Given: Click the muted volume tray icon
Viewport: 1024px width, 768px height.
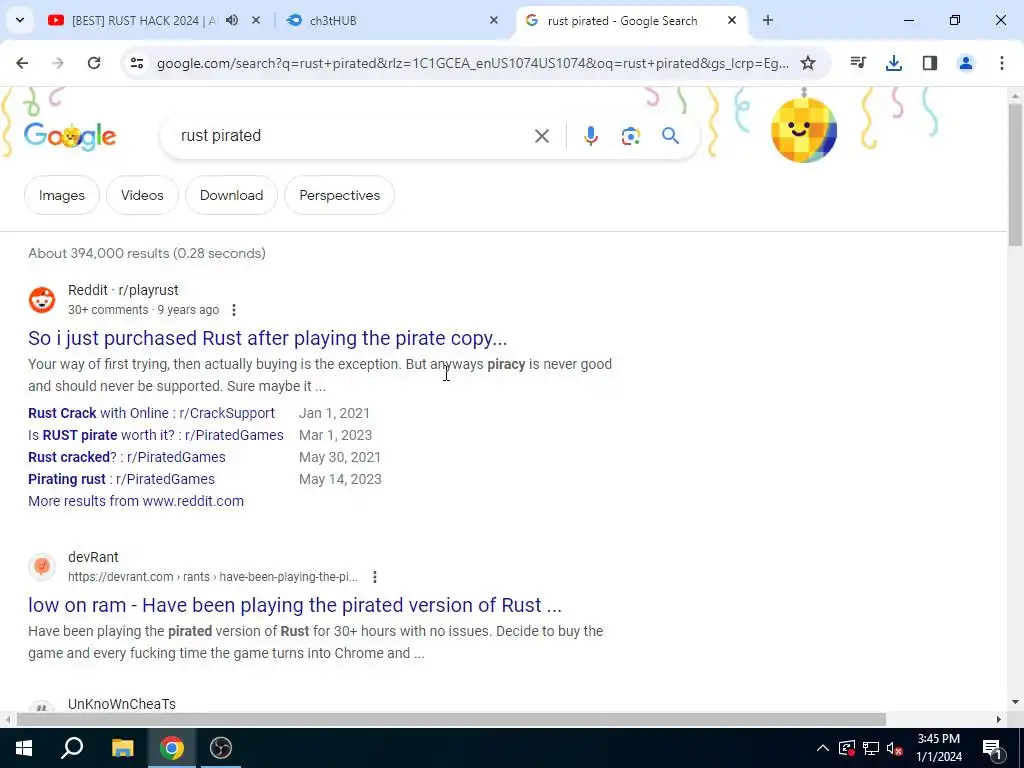Looking at the screenshot, I should pos(895,748).
